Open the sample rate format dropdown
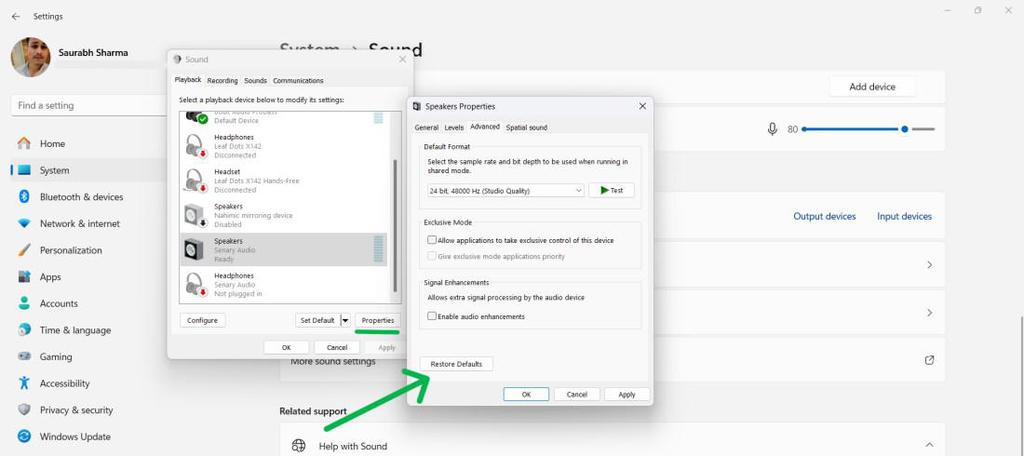 point(505,191)
